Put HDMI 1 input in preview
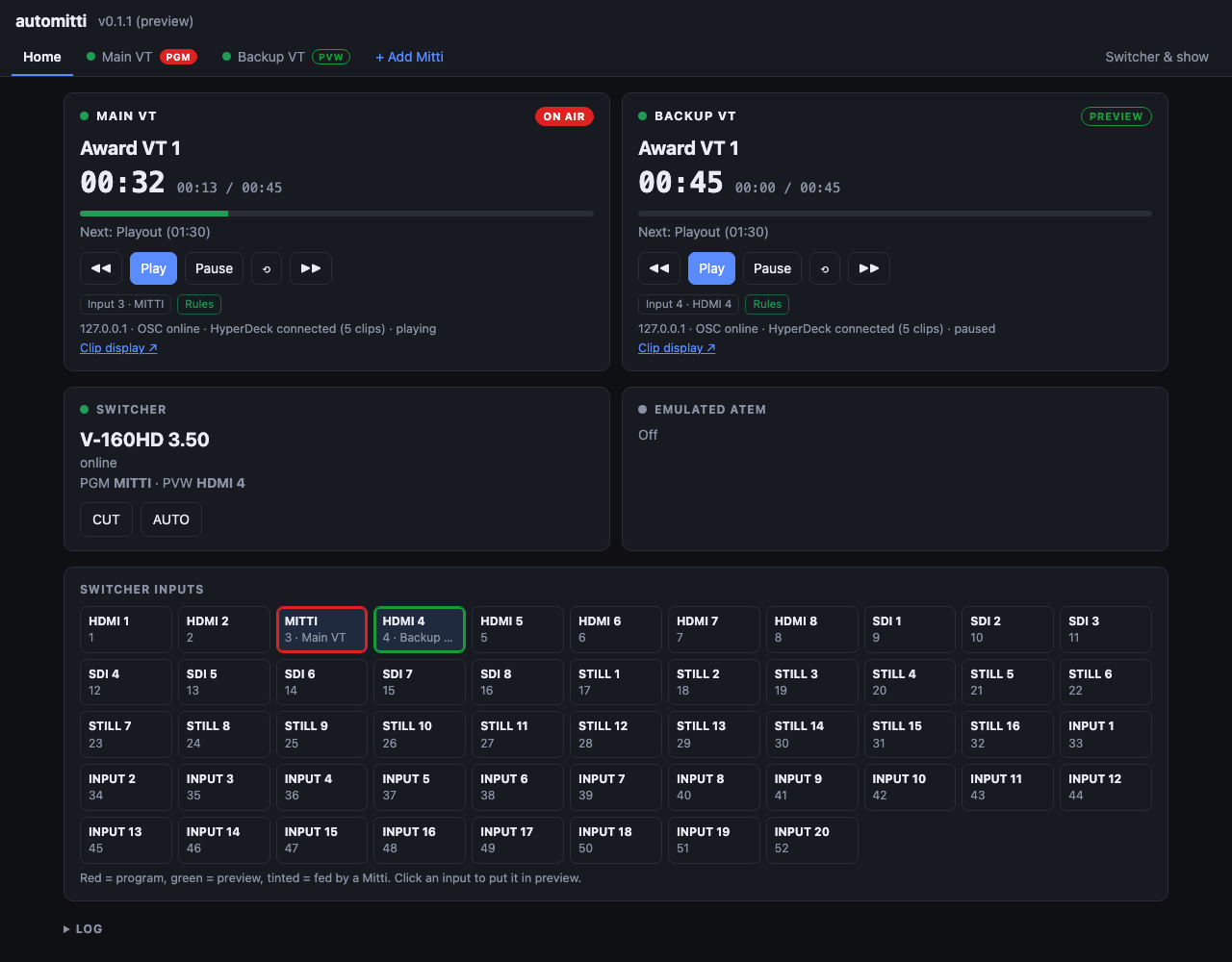This screenshot has width=1232, height=962. click(x=126, y=629)
